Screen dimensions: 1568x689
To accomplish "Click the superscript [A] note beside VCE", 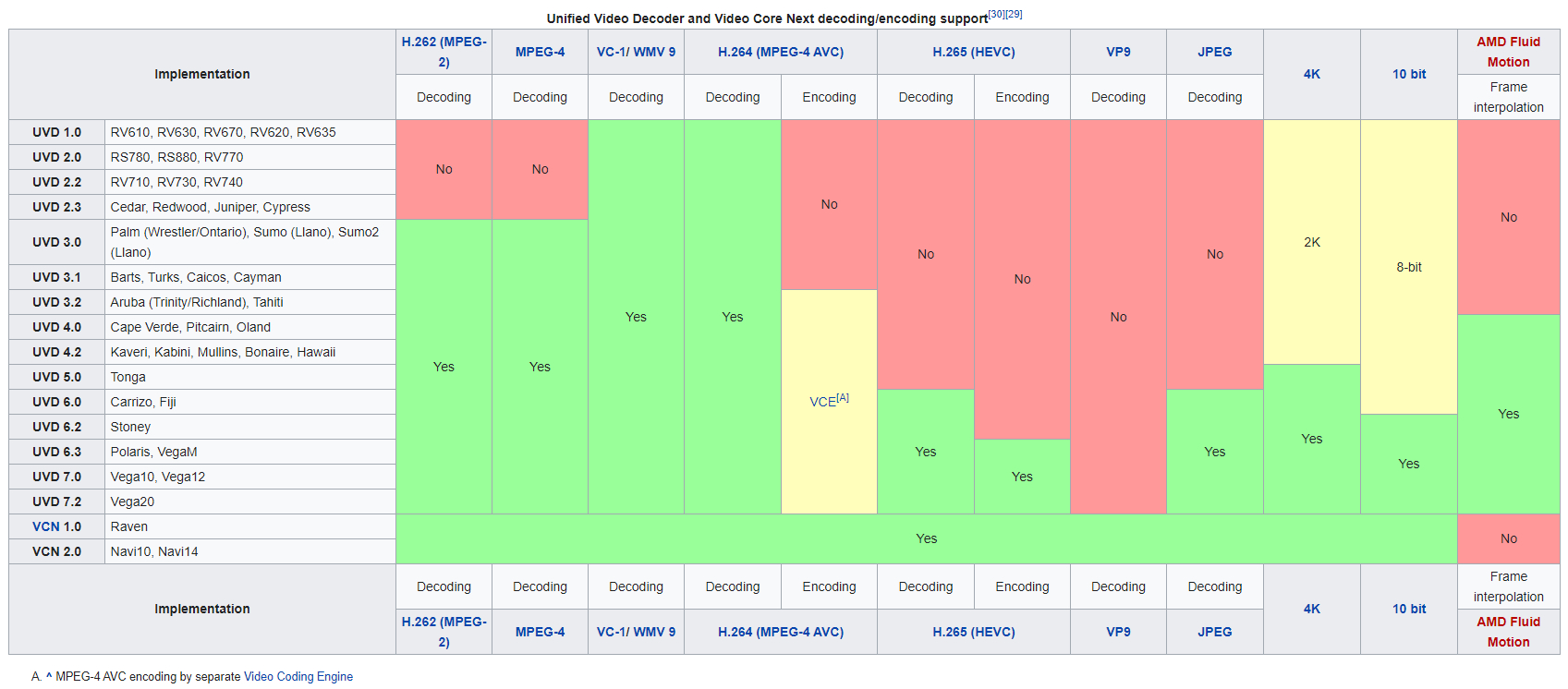I will [x=843, y=398].
